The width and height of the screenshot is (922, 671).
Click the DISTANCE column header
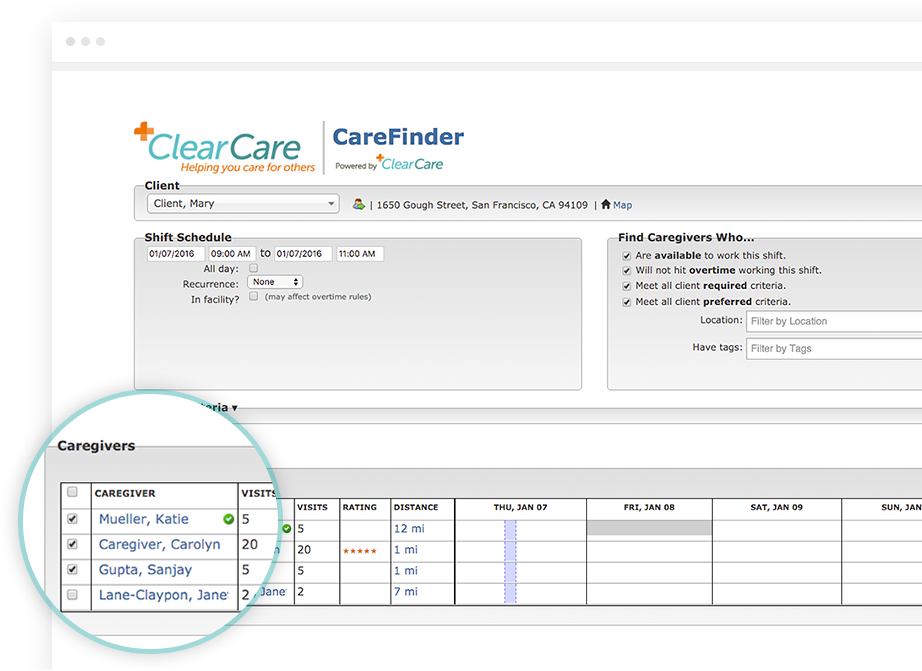(x=415, y=507)
